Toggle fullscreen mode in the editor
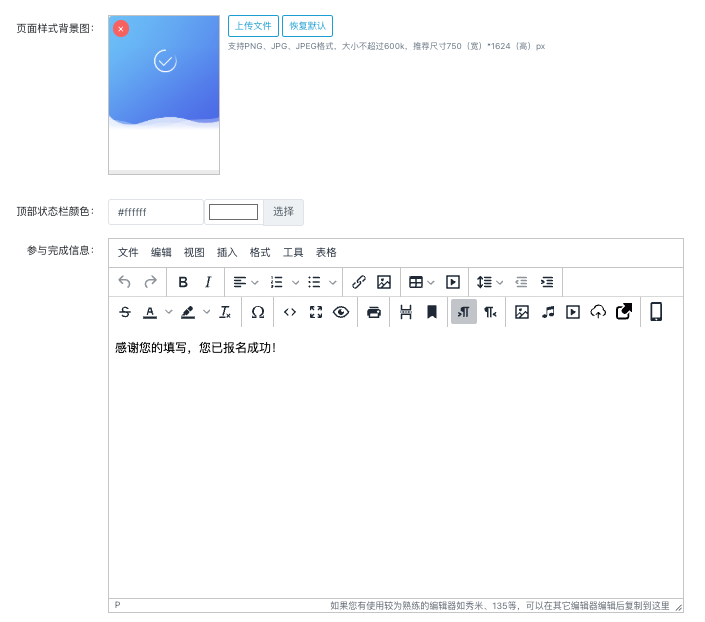The height and width of the screenshot is (622, 705). (x=316, y=312)
